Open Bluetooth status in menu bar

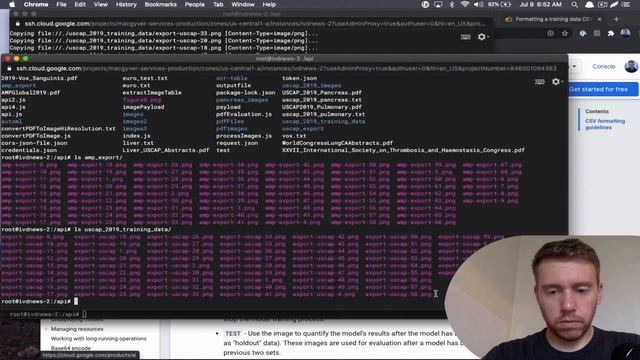[x=451, y=4]
